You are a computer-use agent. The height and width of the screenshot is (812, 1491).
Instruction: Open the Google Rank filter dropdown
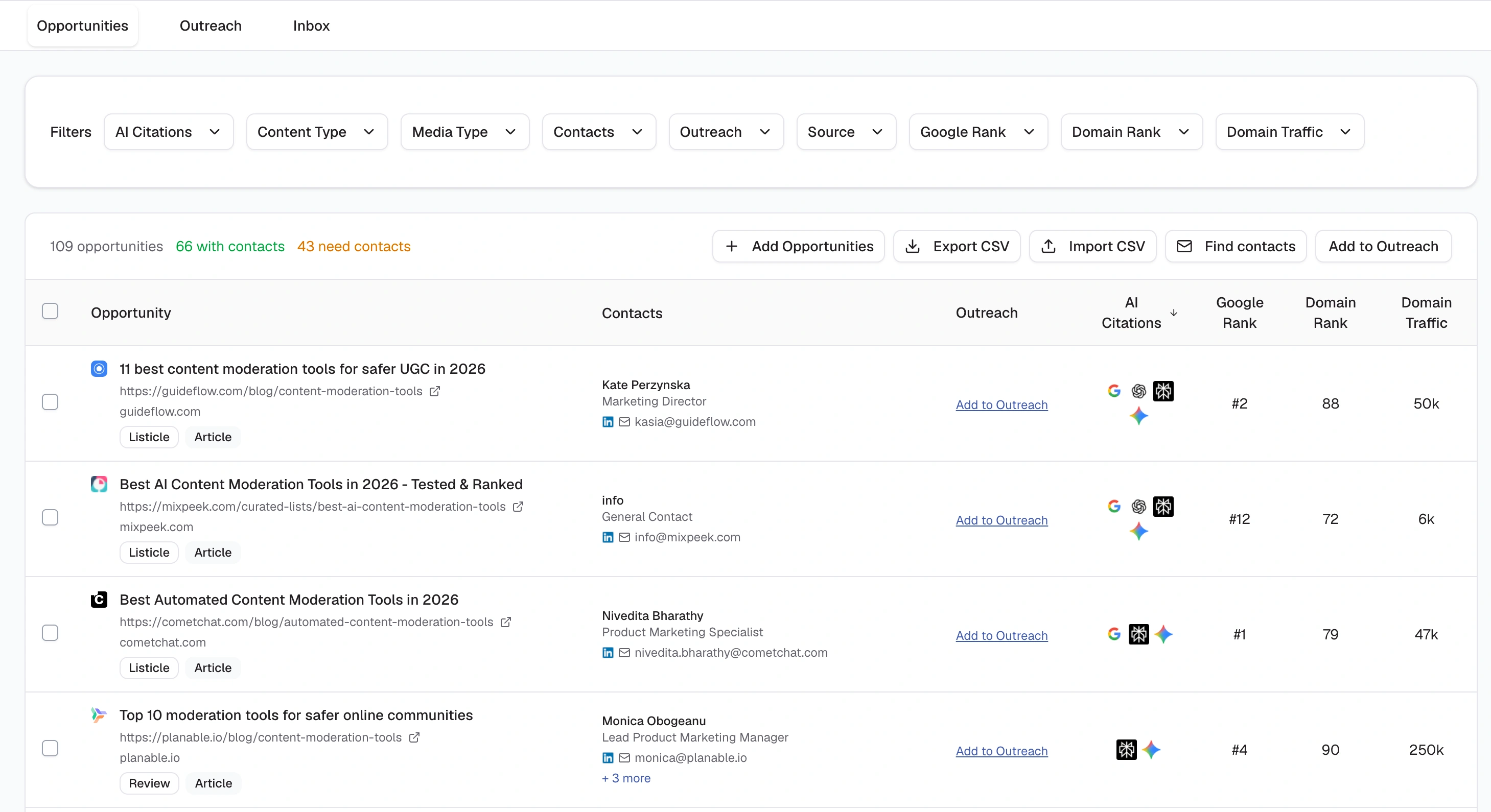pyautogui.click(x=978, y=132)
